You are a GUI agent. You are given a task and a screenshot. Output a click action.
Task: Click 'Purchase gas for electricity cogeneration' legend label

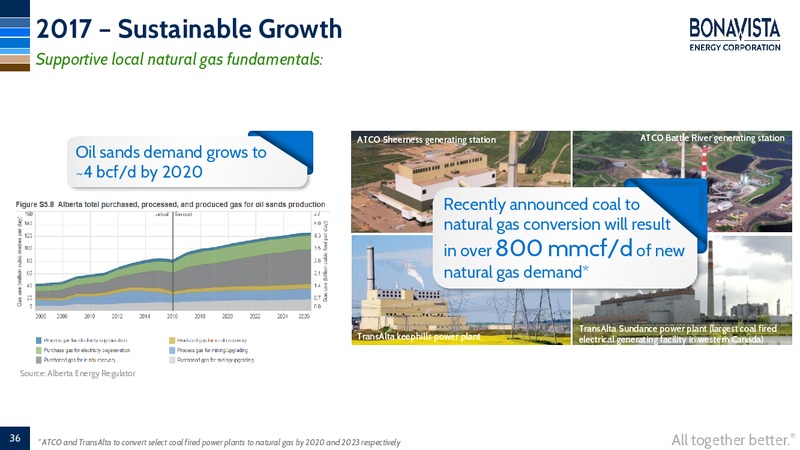87,351
